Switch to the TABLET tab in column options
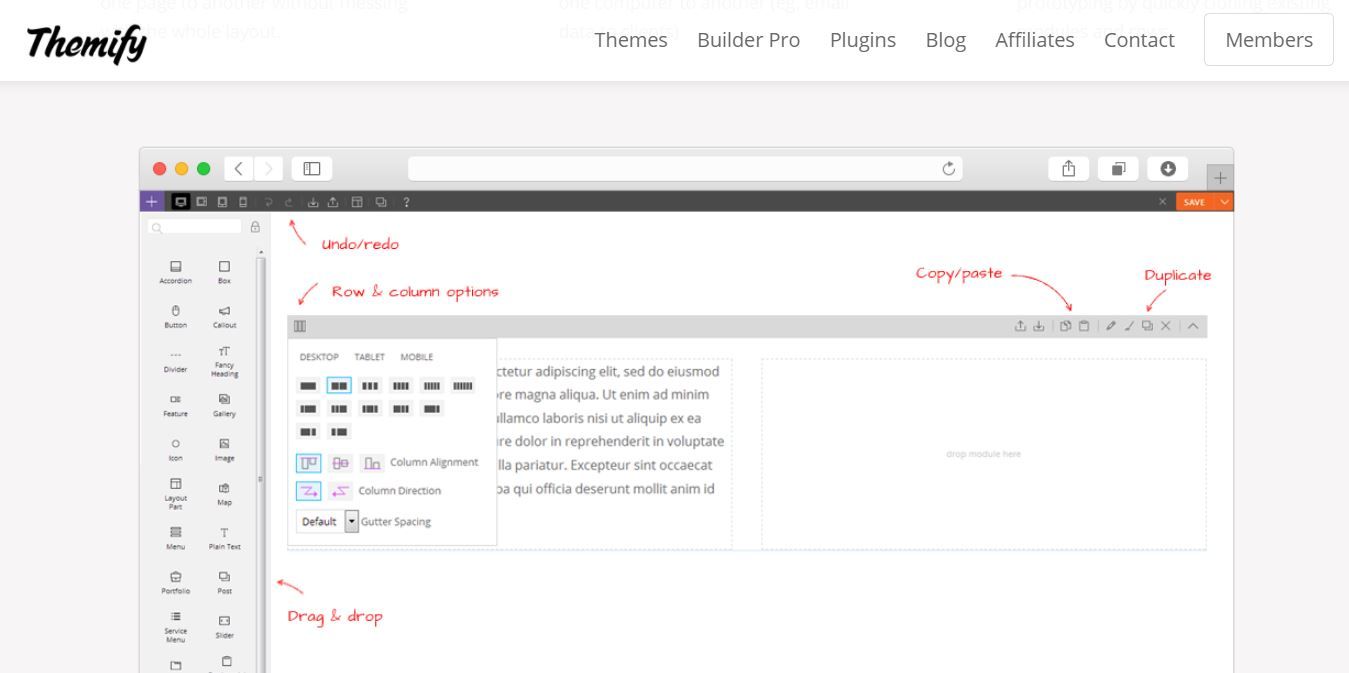The width and height of the screenshot is (1349, 673). click(370, 357)
